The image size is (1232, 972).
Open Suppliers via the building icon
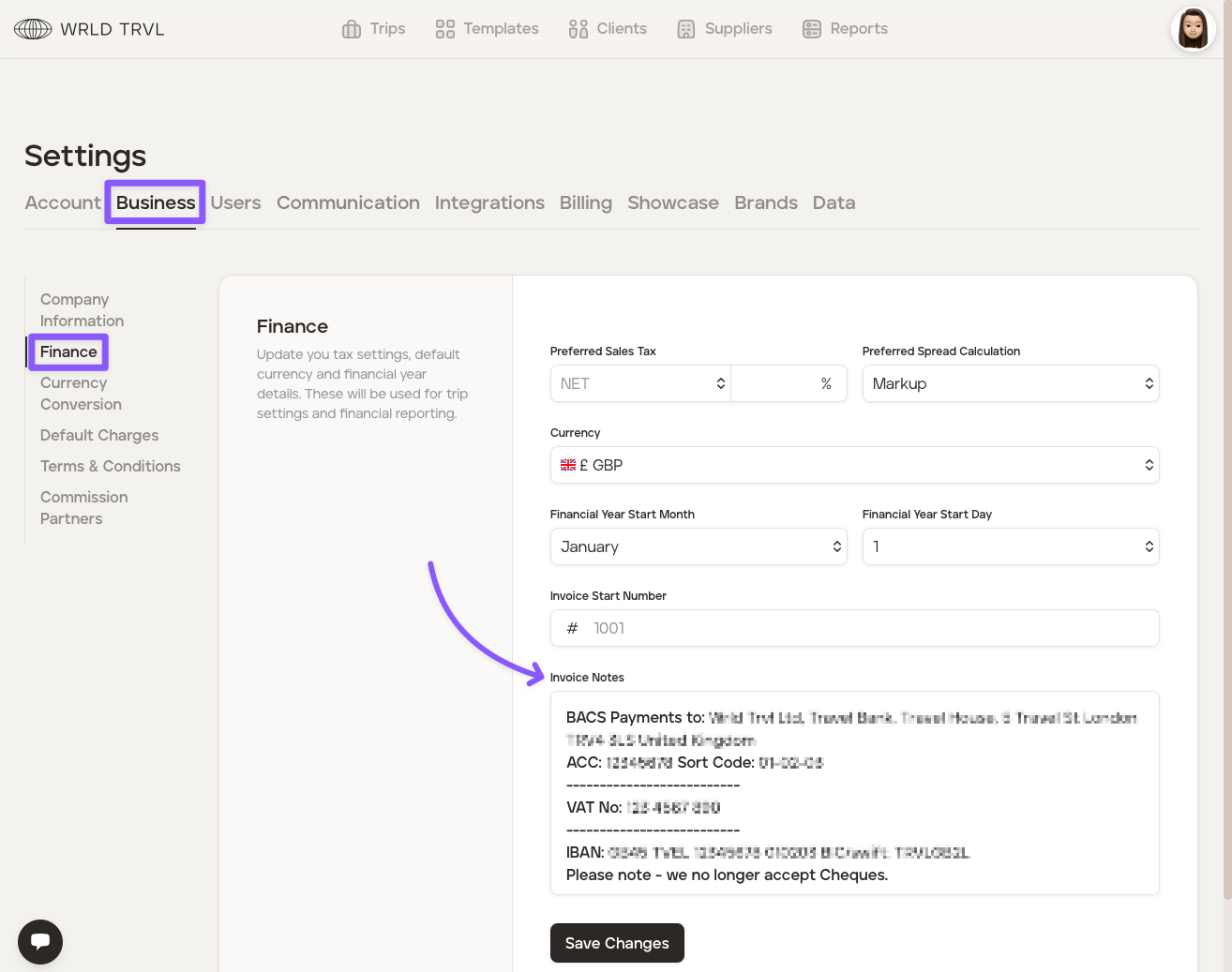point(686,29)
